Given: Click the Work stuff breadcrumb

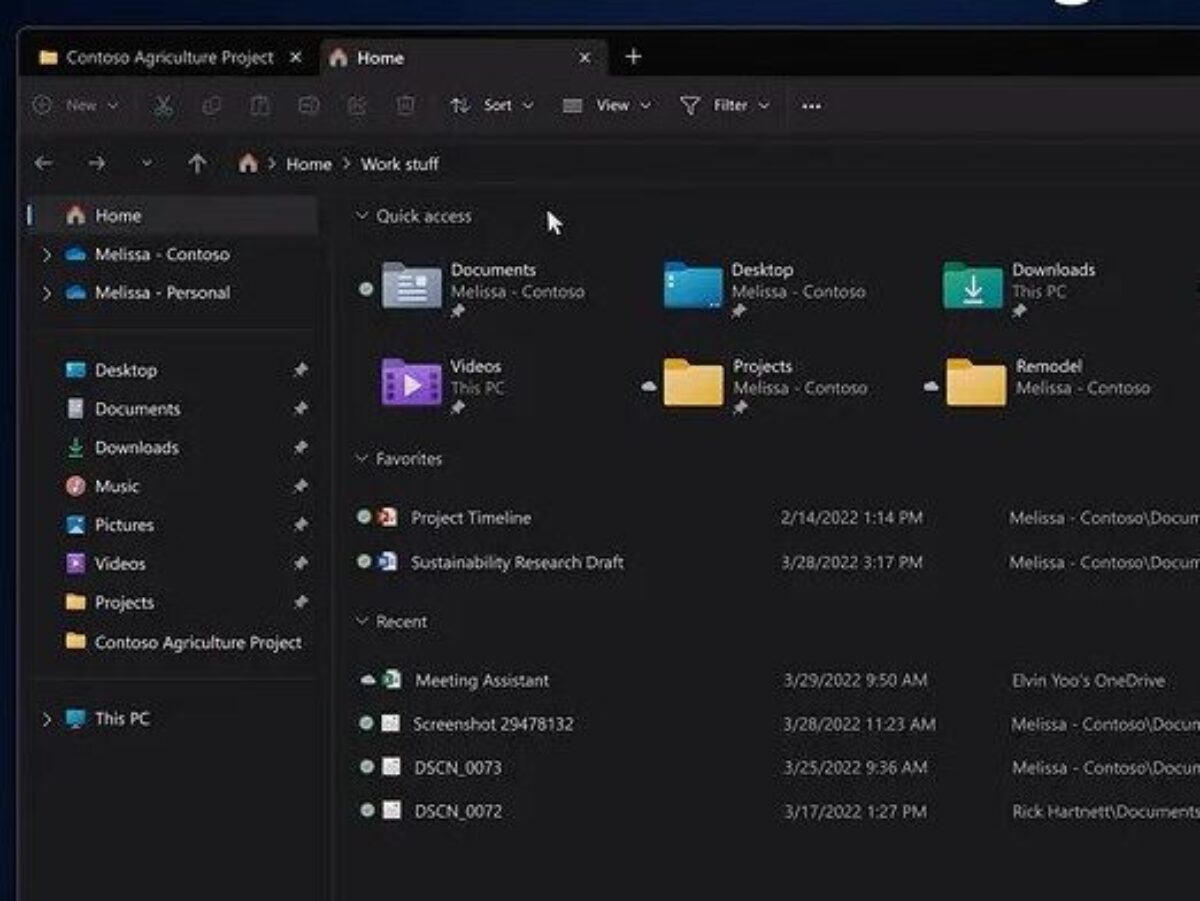Looking at the screenshot, I should click(x=400, y=164).
